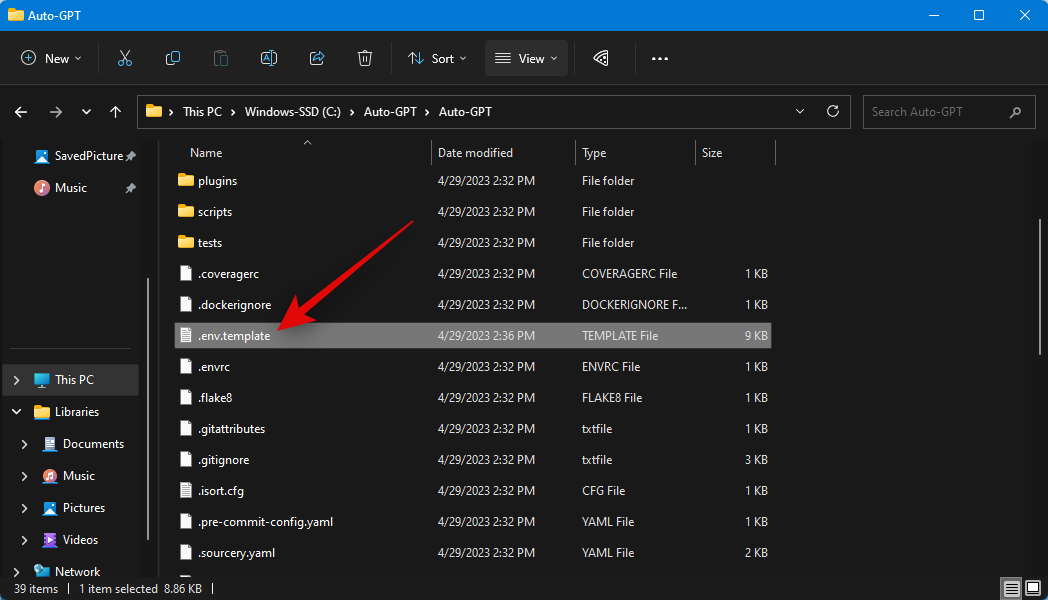The image size is (1048, 600).
Task: Expand the Documents library node
Action: tap(25, 444)
